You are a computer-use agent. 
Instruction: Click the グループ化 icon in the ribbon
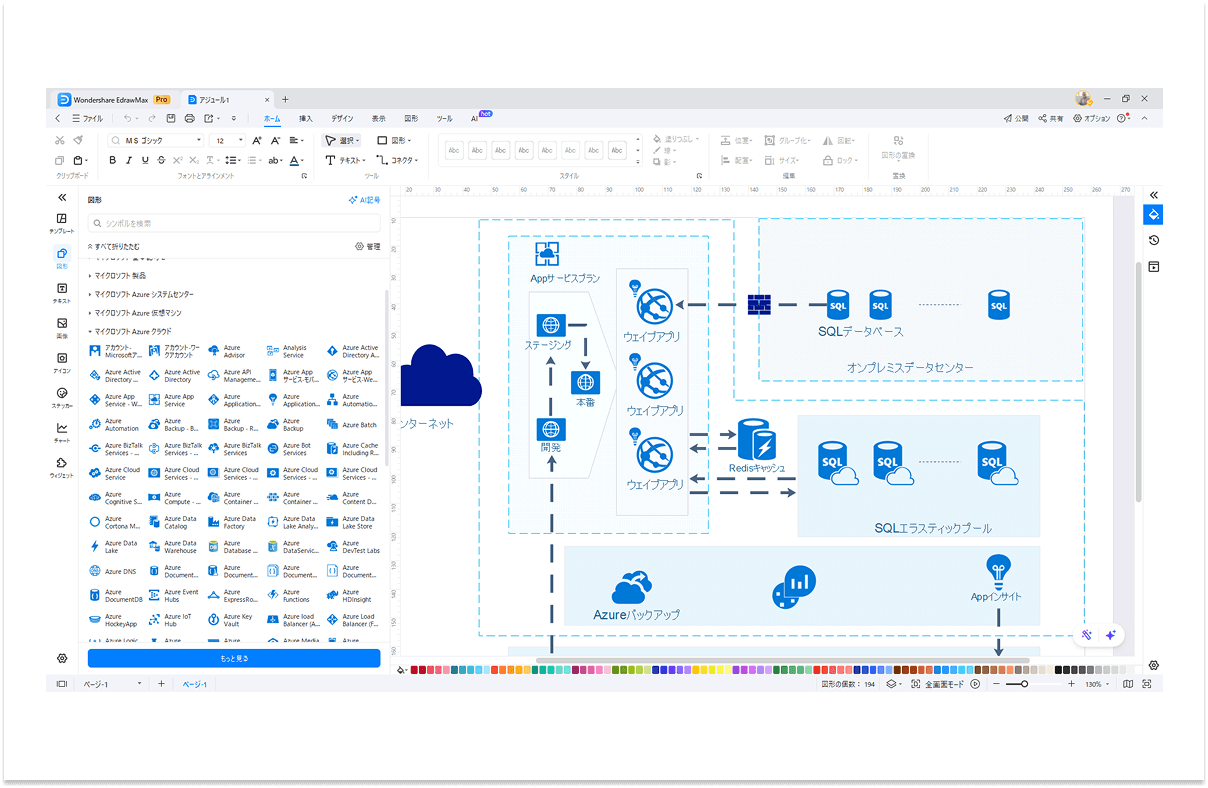pyautogui.click(x=768, y=141)
